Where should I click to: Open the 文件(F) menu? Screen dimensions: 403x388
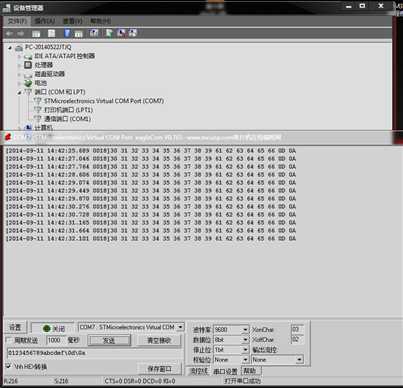click(x=17, y=21)
